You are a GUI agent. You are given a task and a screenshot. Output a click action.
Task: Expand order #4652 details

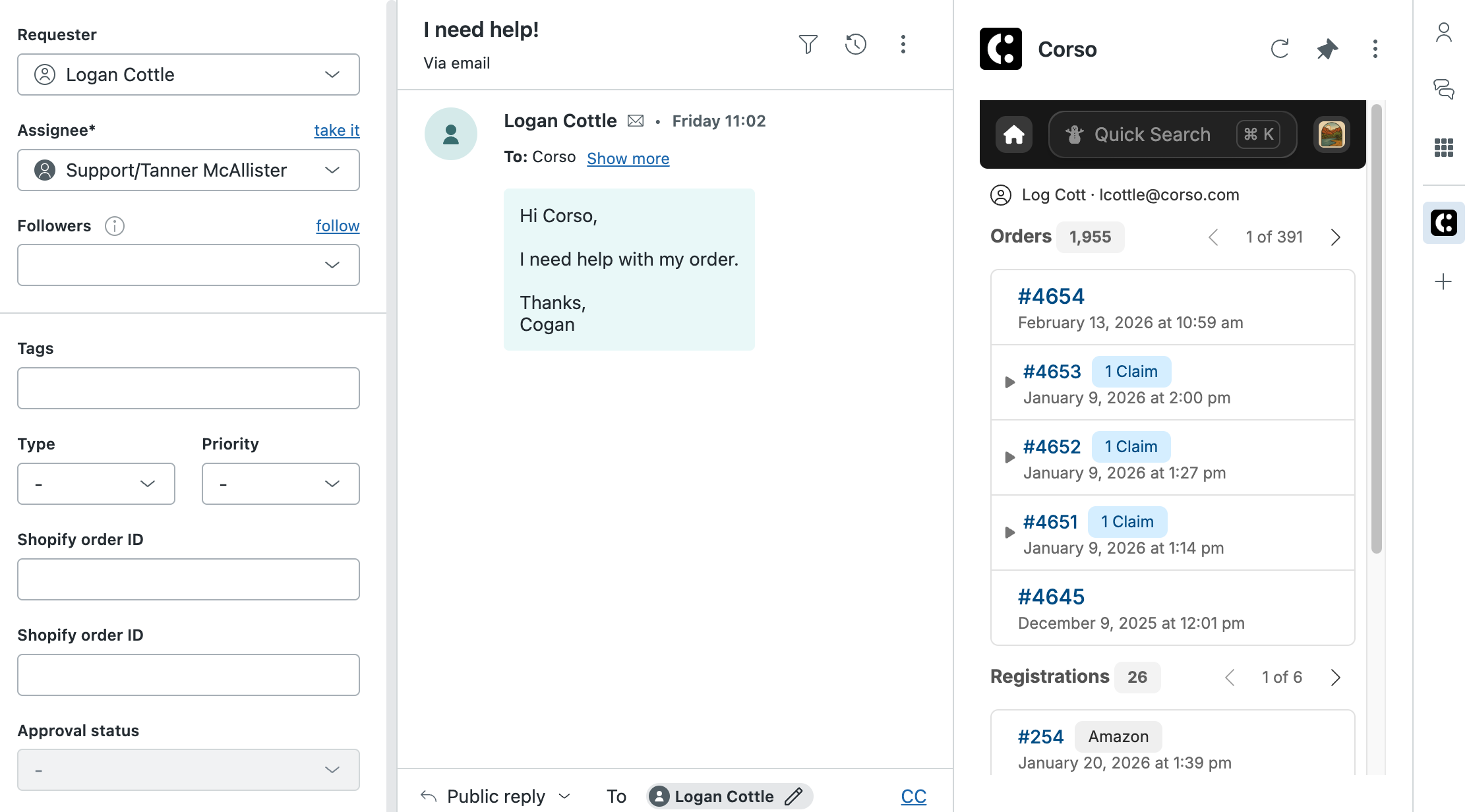(x=1009, y=457)
